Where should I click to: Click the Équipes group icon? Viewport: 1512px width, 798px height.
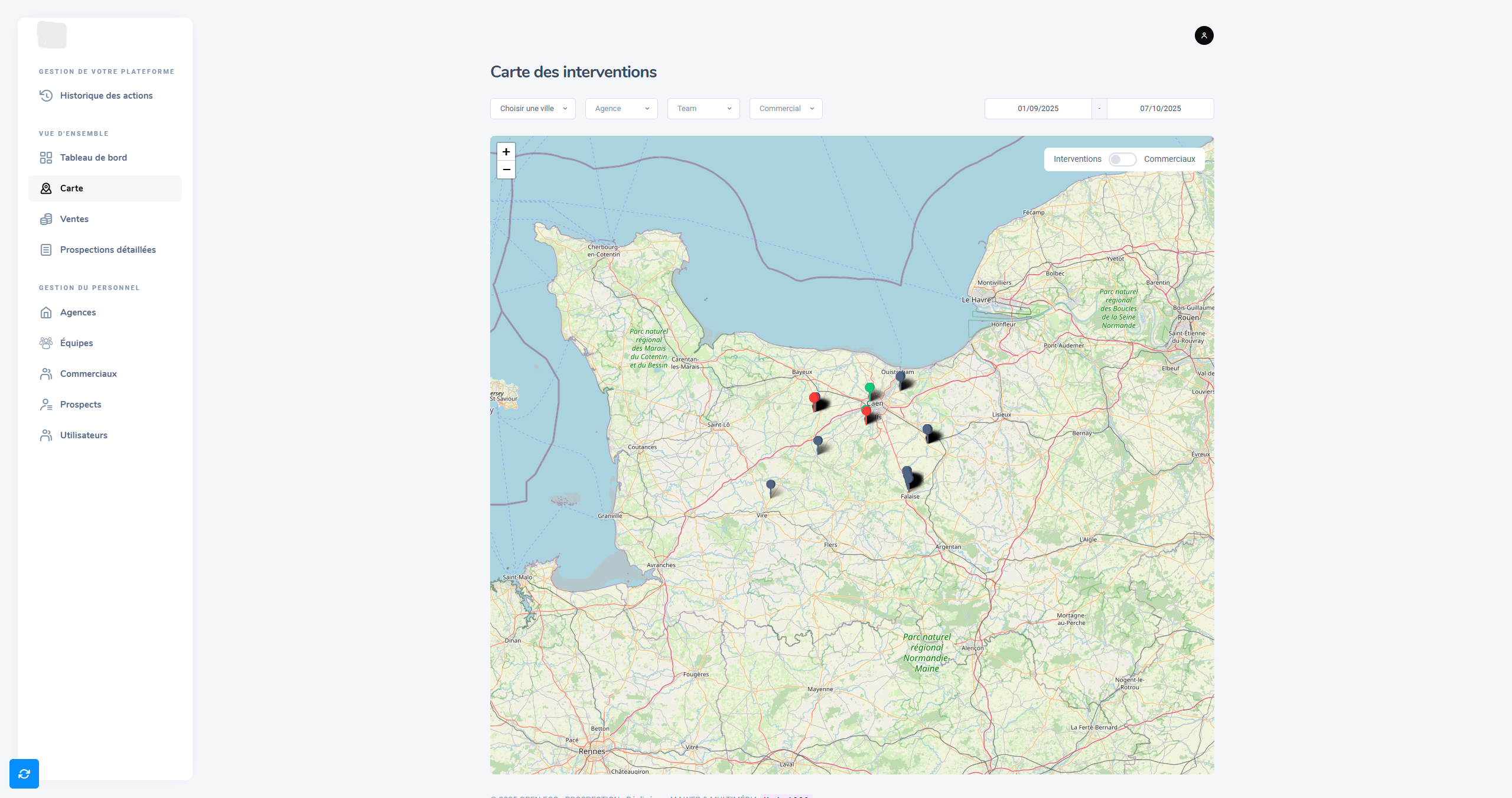[46, 343]
